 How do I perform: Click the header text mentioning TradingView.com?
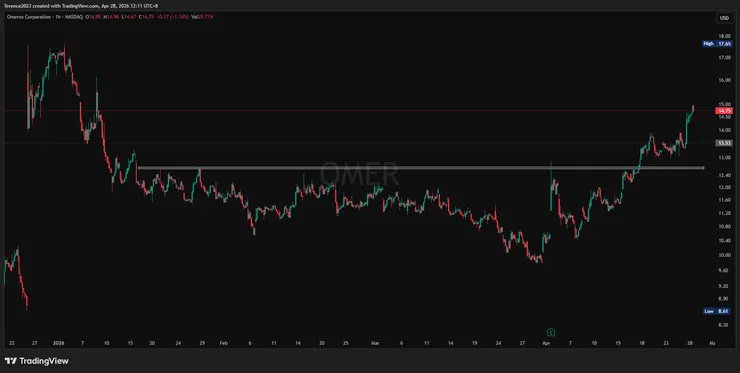[81, 6]
